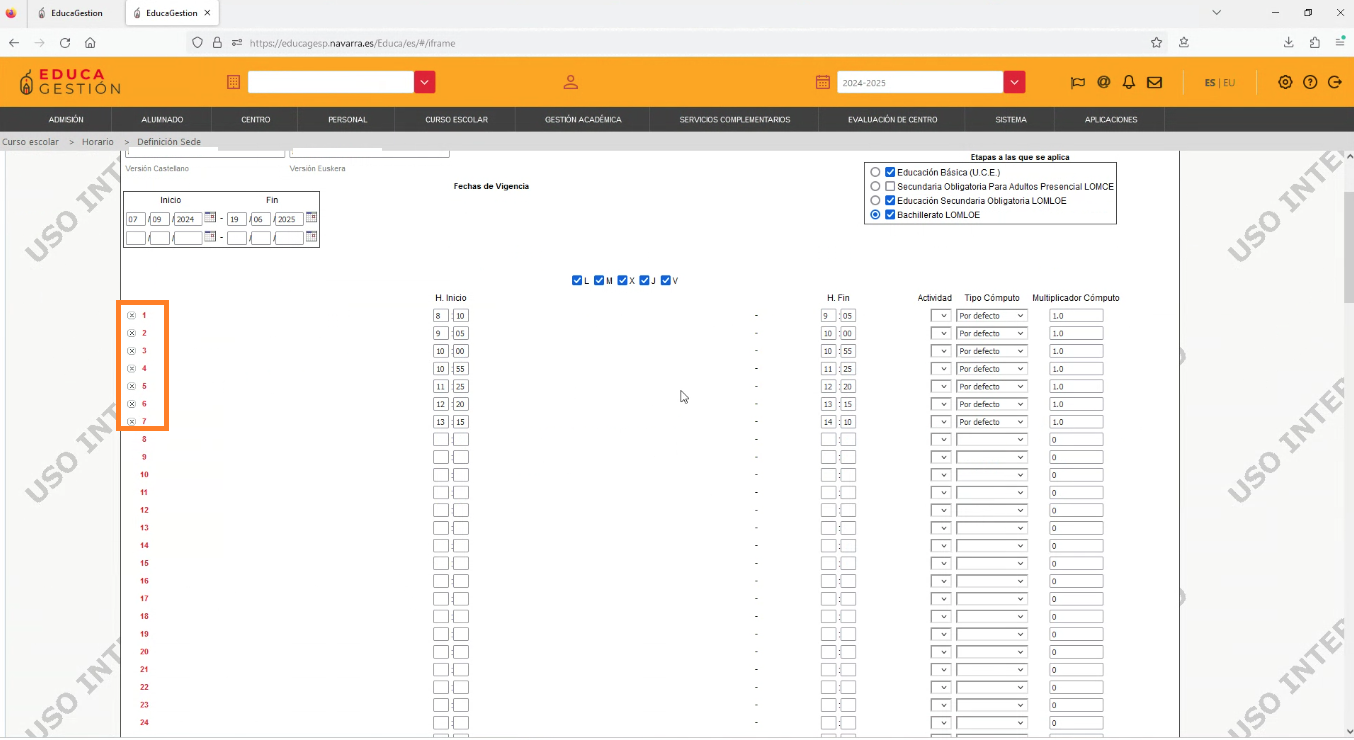Delete session row 3 with X icon
Screen dimensions: 1354x740
coord(131,351)
